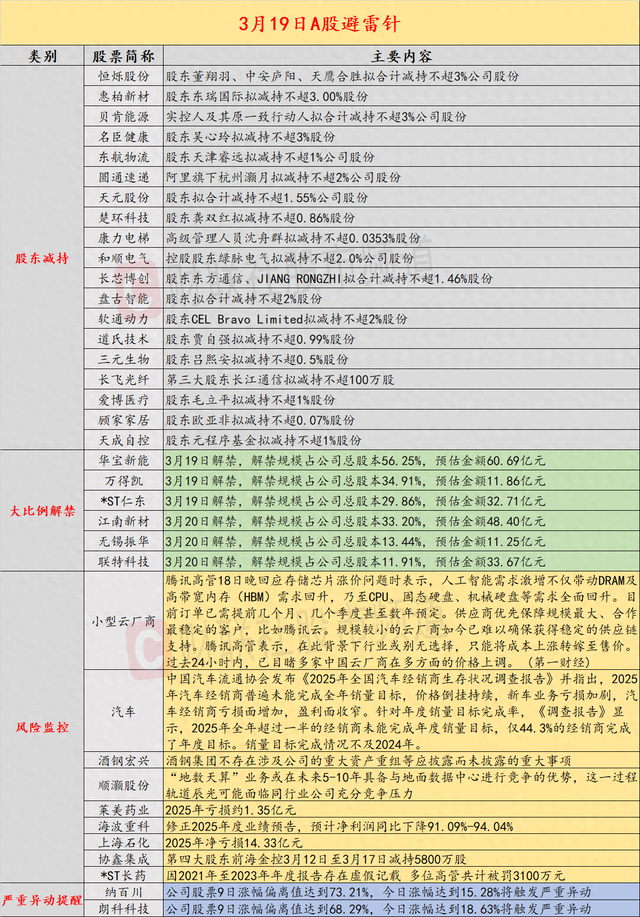640x917 pixels.
Task: Click stock name '楚环科技'
Action: [123, 218]
